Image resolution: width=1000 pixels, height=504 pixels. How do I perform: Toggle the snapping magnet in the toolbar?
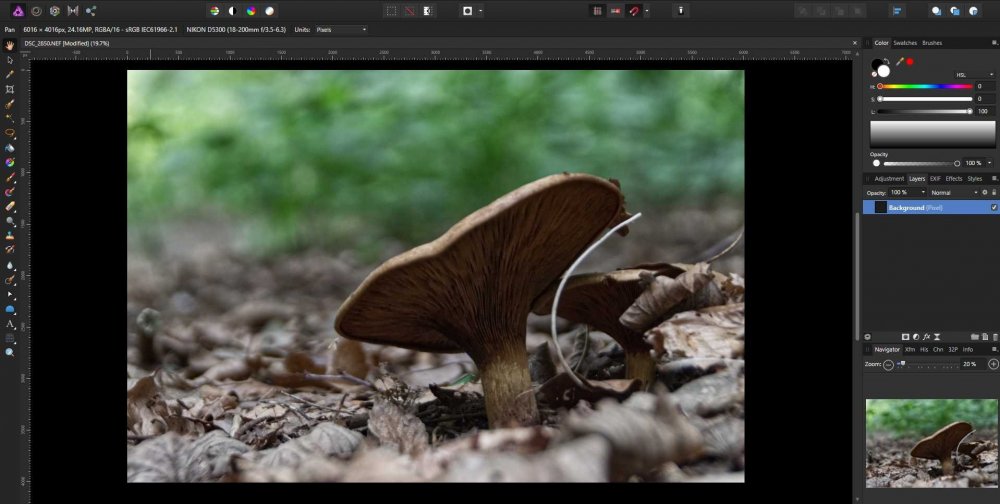point(633,11)
